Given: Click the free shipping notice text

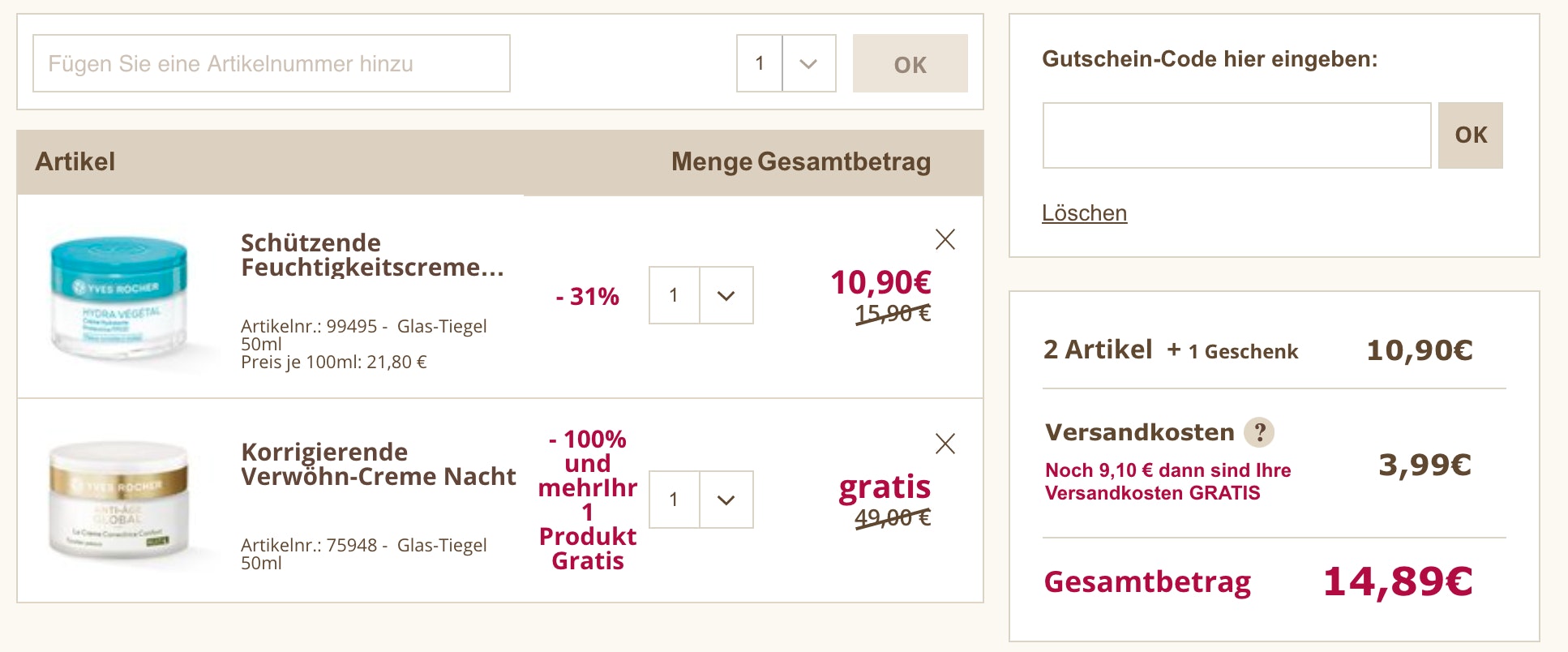Looking at the screenshot, I should [x=1167, y=482].
